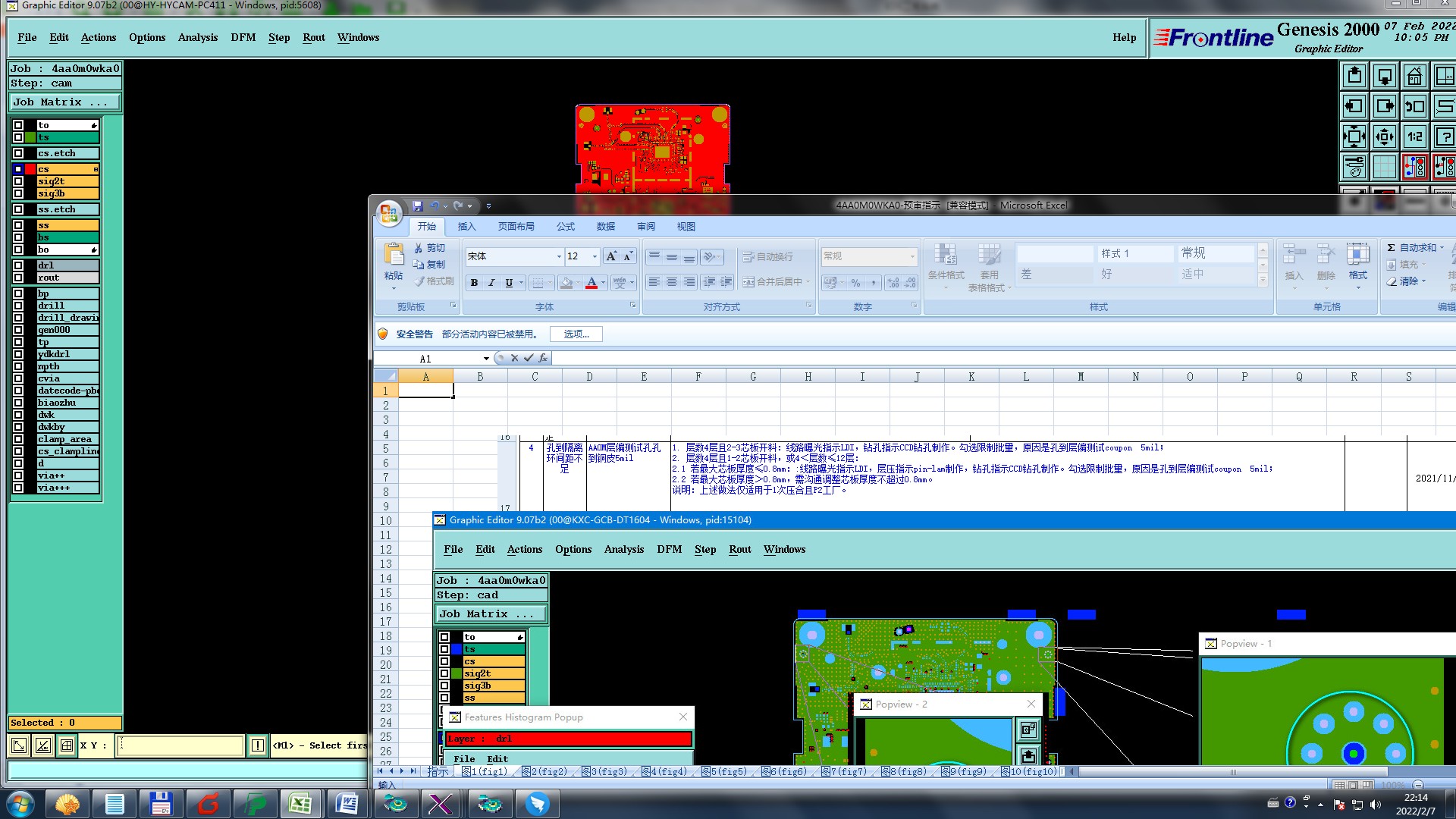Click the previous zoom icon
1456x819 pixels.
point(1414,106)
